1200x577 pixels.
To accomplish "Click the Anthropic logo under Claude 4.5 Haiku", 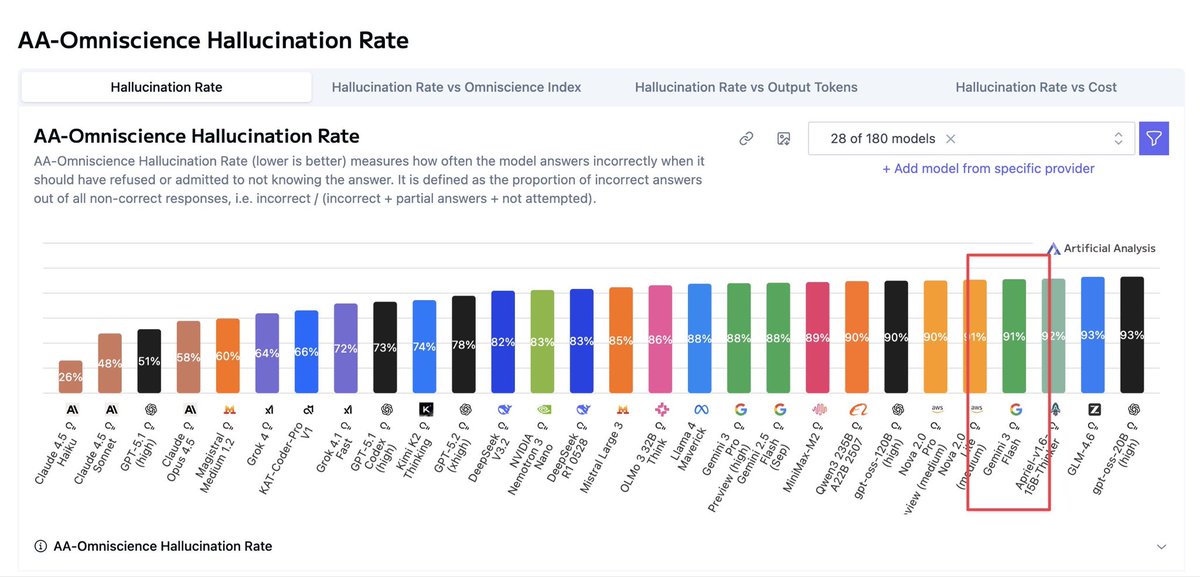I will 71,409.
